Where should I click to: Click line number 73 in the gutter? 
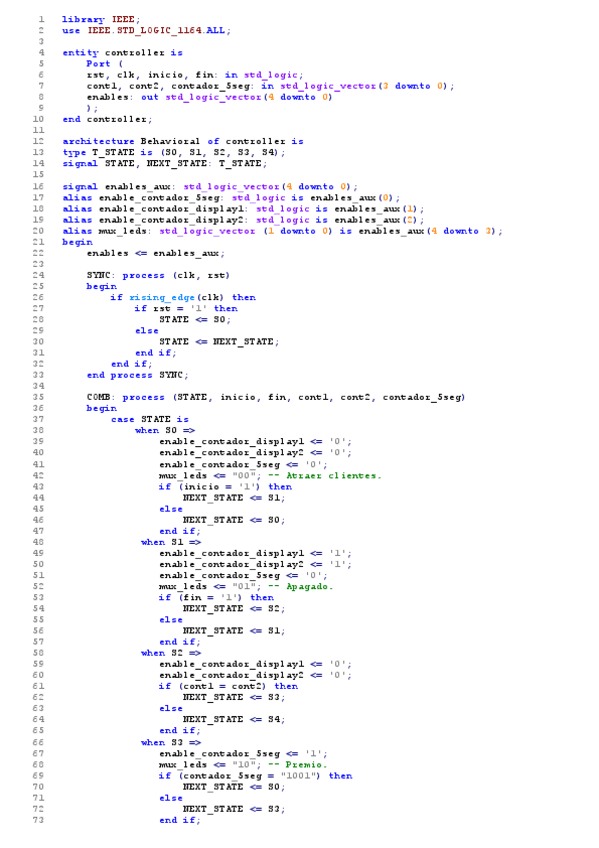[x=38, y=820]
